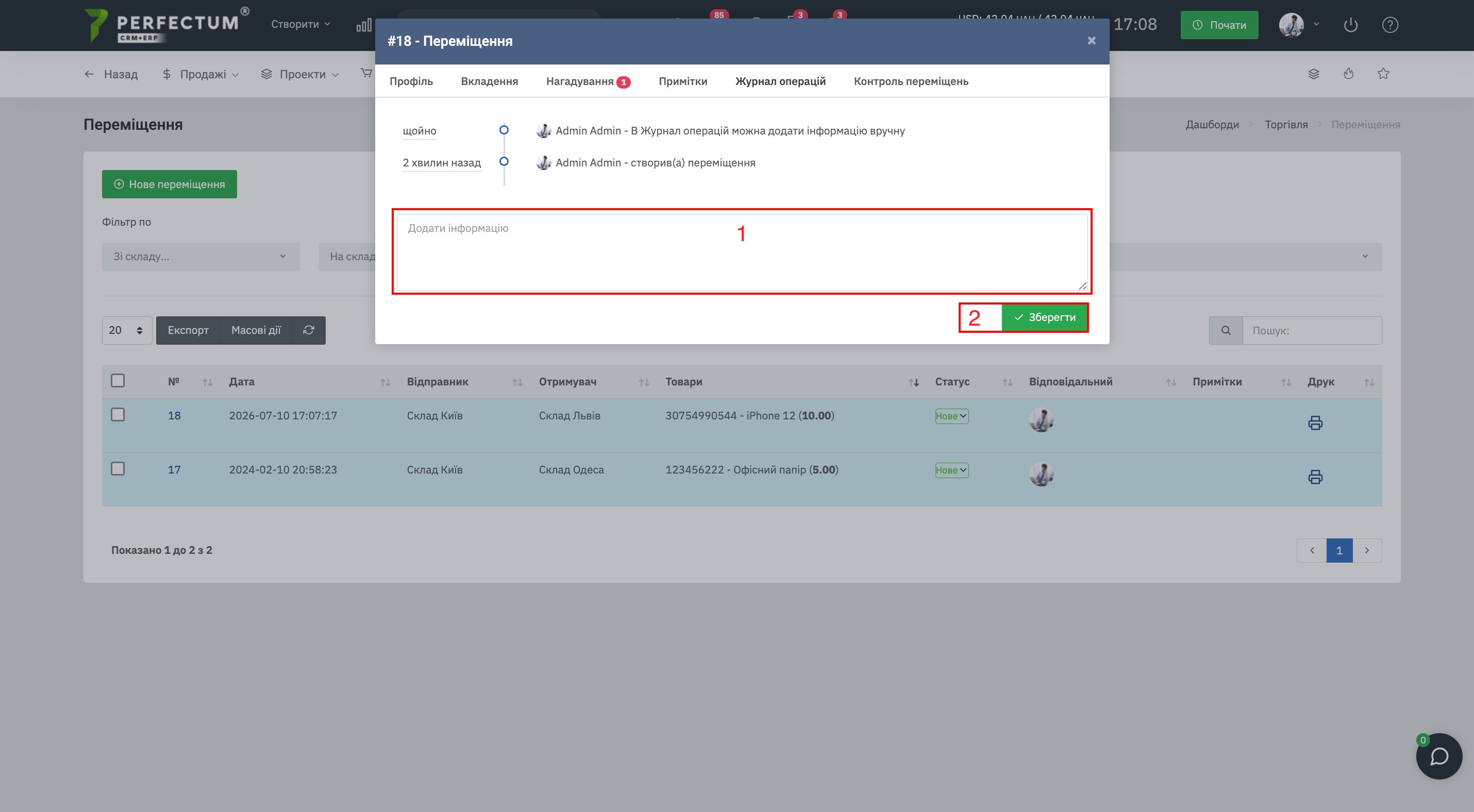The image size is (1474, 812).
Task: Switch to the Примітки tab
Action: pyautogui.click(x=683, y=81)
